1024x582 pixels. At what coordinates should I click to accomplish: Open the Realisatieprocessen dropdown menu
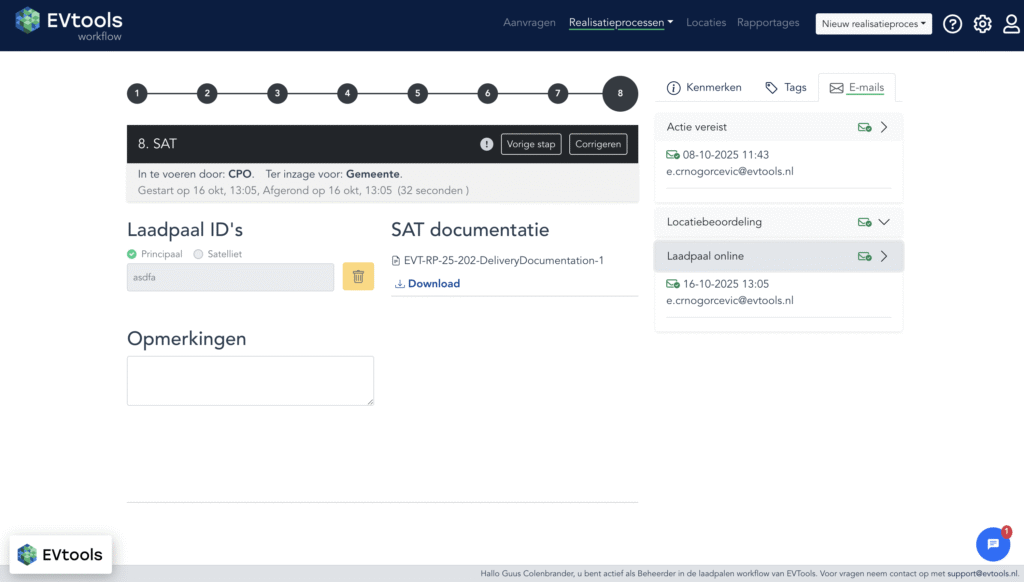pos(620,23)
